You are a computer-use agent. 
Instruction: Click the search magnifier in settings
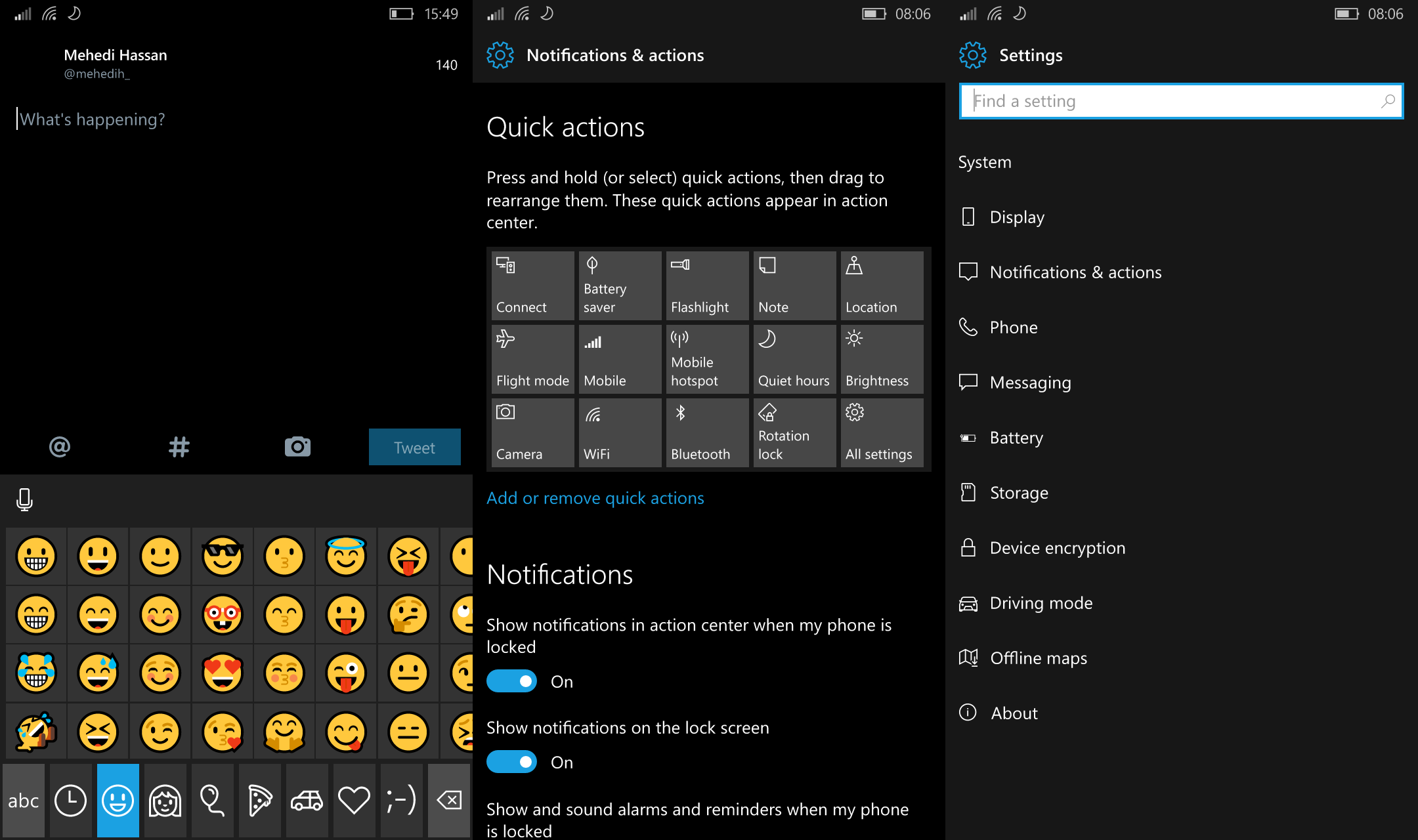[x=1387, y=101]
